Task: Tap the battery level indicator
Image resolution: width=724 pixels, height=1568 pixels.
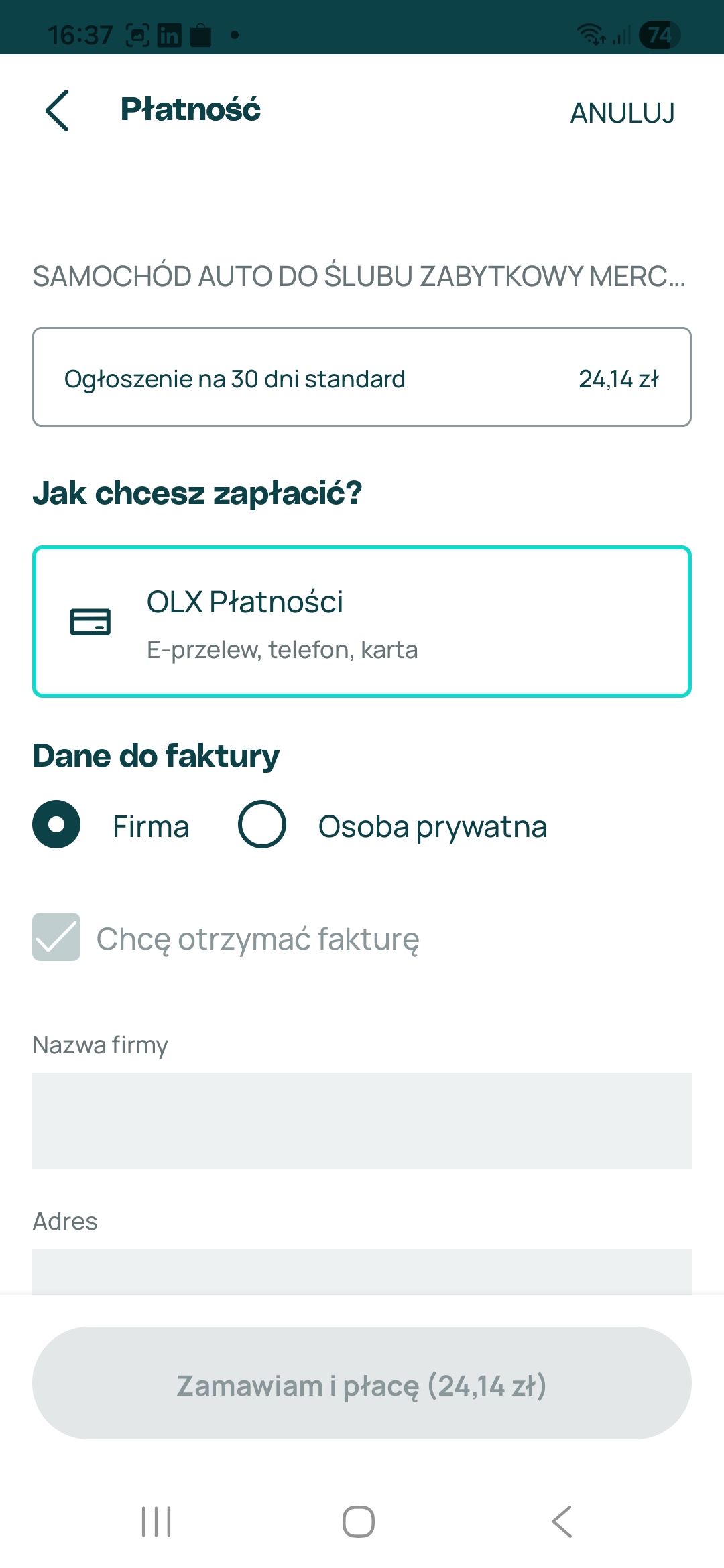Action: (x=659, y=35)
